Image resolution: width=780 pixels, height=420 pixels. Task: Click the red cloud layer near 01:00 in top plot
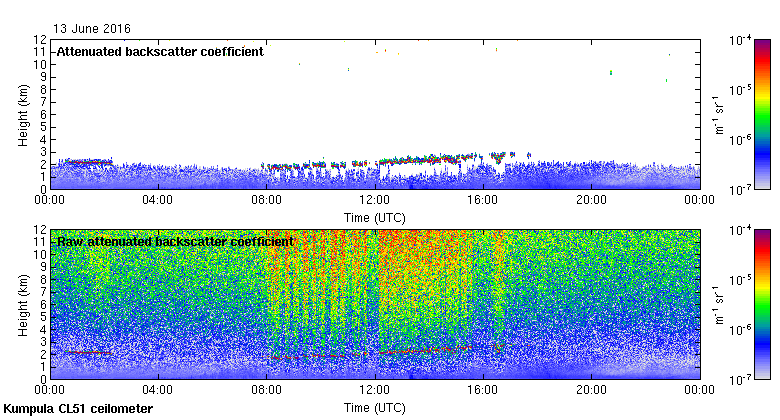pyautogui.click(x=88, y=161)
